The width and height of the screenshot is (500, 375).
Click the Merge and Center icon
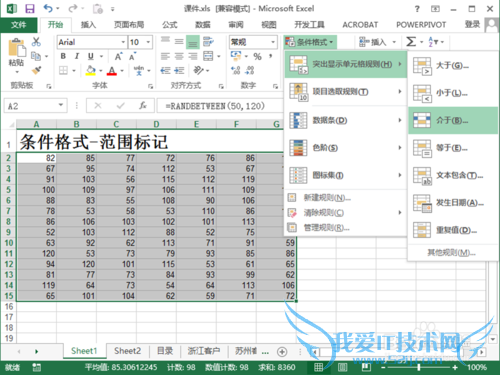click(x=208, y=56)
